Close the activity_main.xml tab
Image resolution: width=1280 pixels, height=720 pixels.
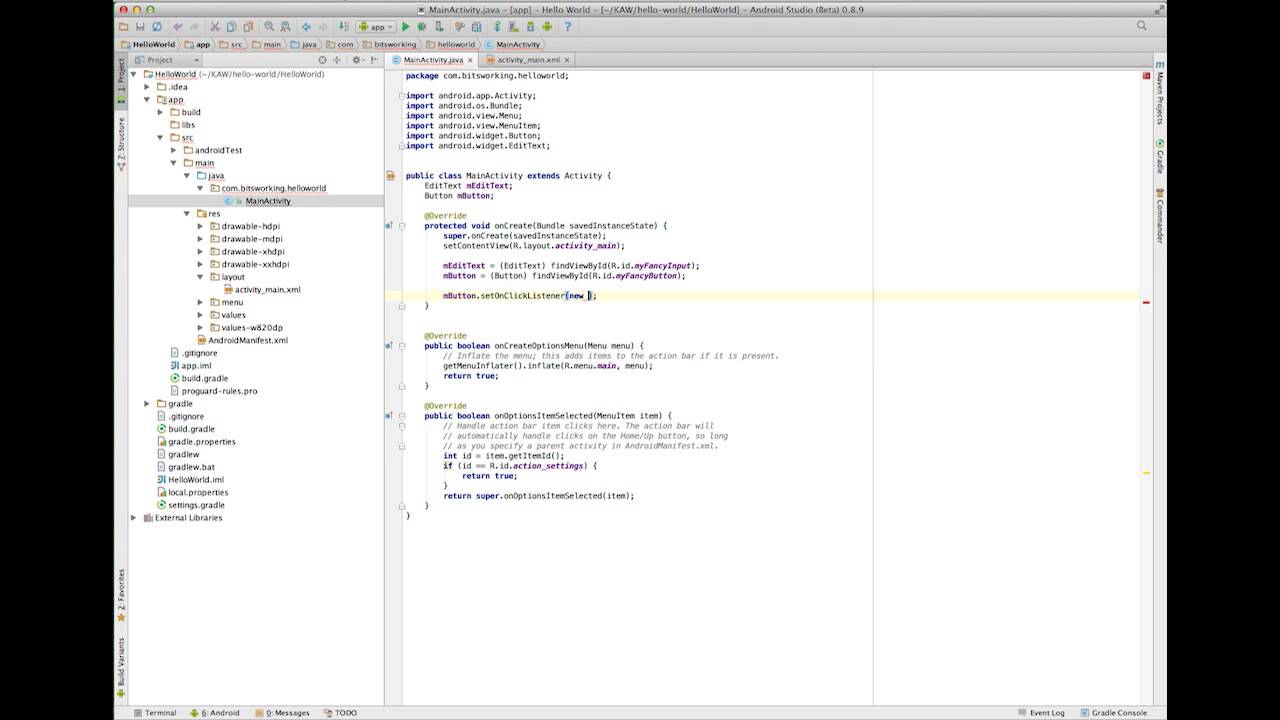[567, 60]
